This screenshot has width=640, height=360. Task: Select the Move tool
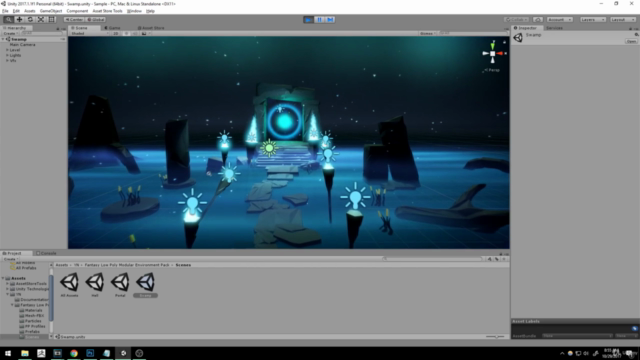pyautogui.click(x=19, y=19)
